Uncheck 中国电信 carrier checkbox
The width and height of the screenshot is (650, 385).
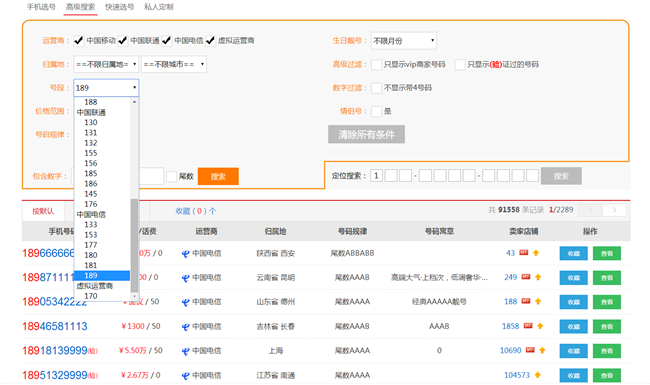(167, 41)
